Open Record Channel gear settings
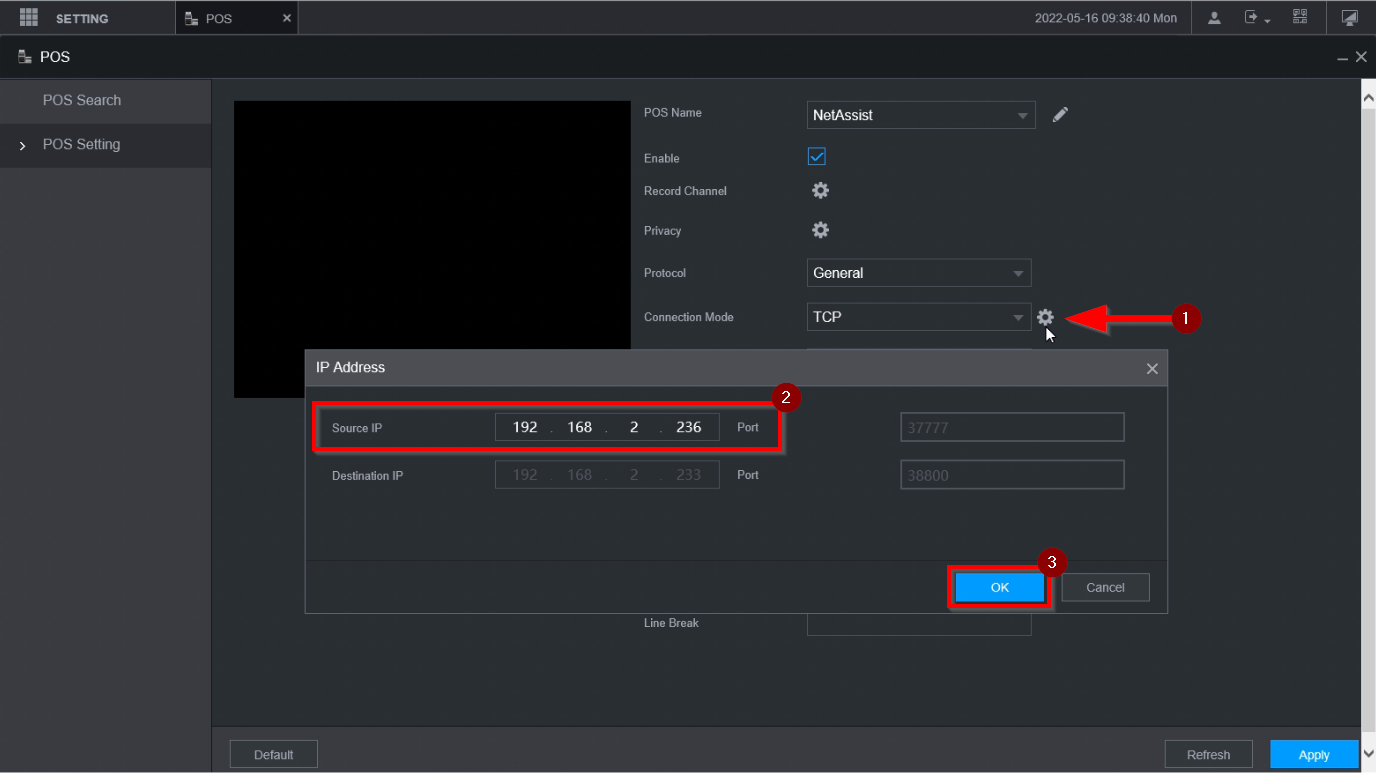The height and width of the screenshot is (773, 1376). 820,191
